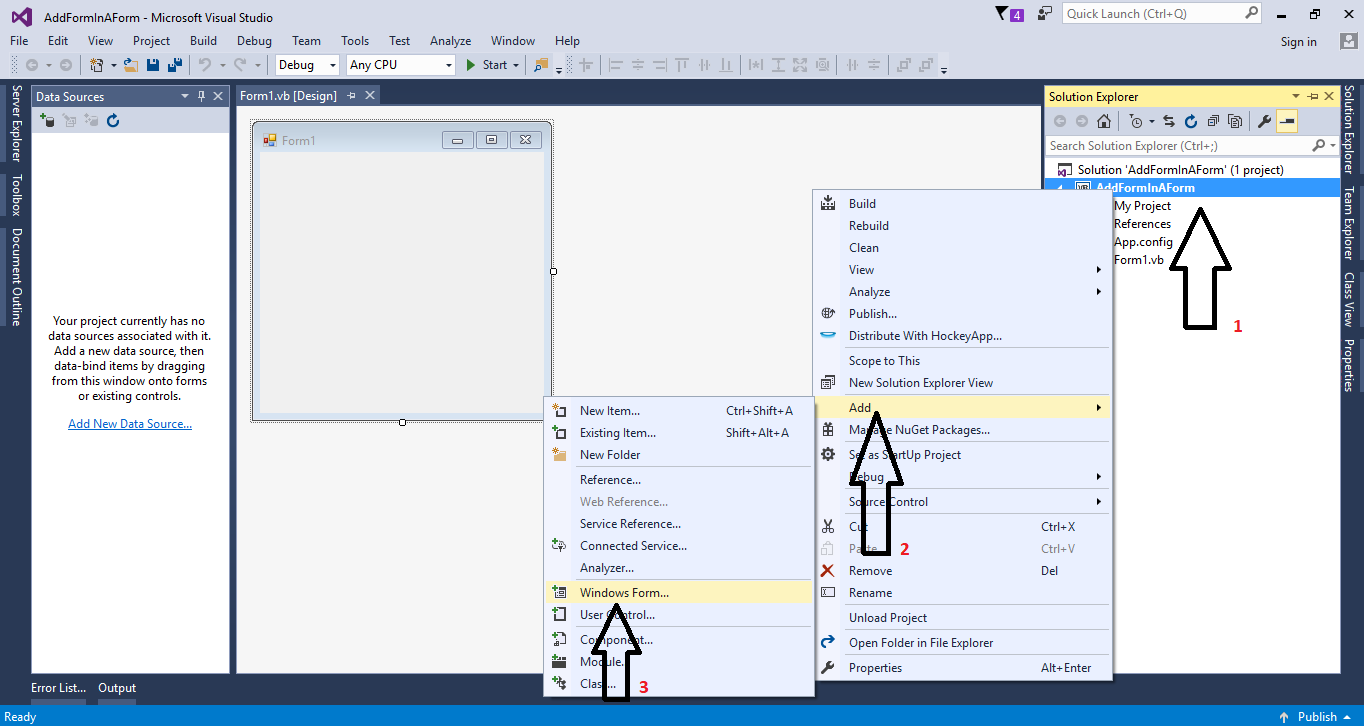This screenshot has width=1364, height=726.
Task: Select Windows Form... from the Add submenu
Action: (678, 592)
